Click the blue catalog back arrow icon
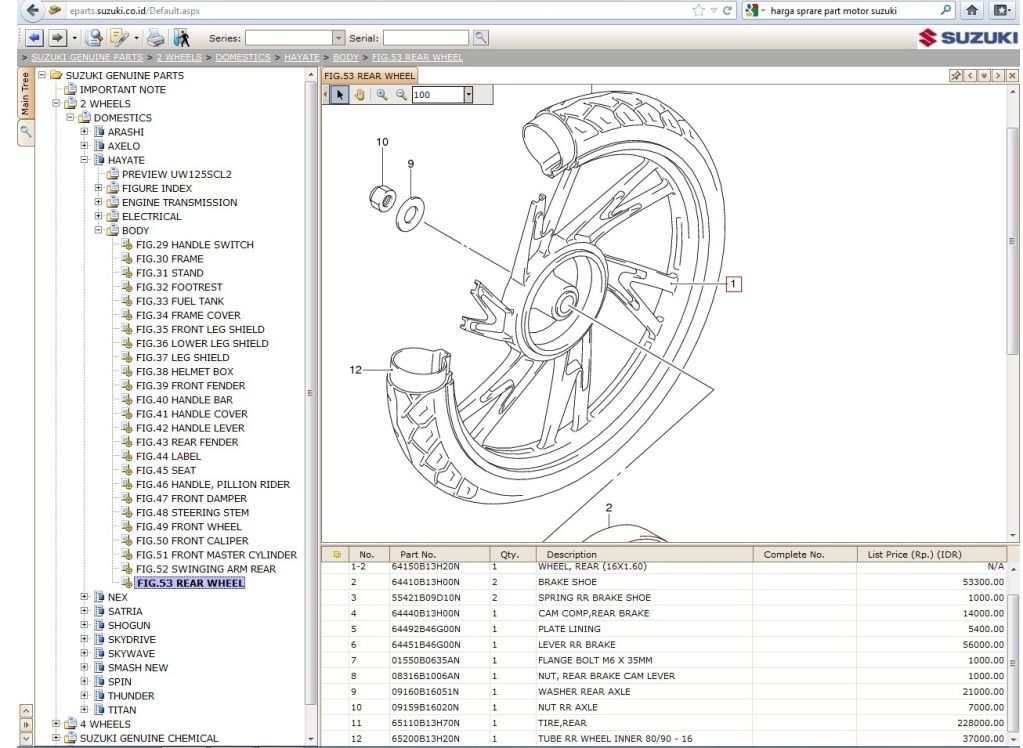This screenshot has width=1023, height=748. tap(34, 38)
